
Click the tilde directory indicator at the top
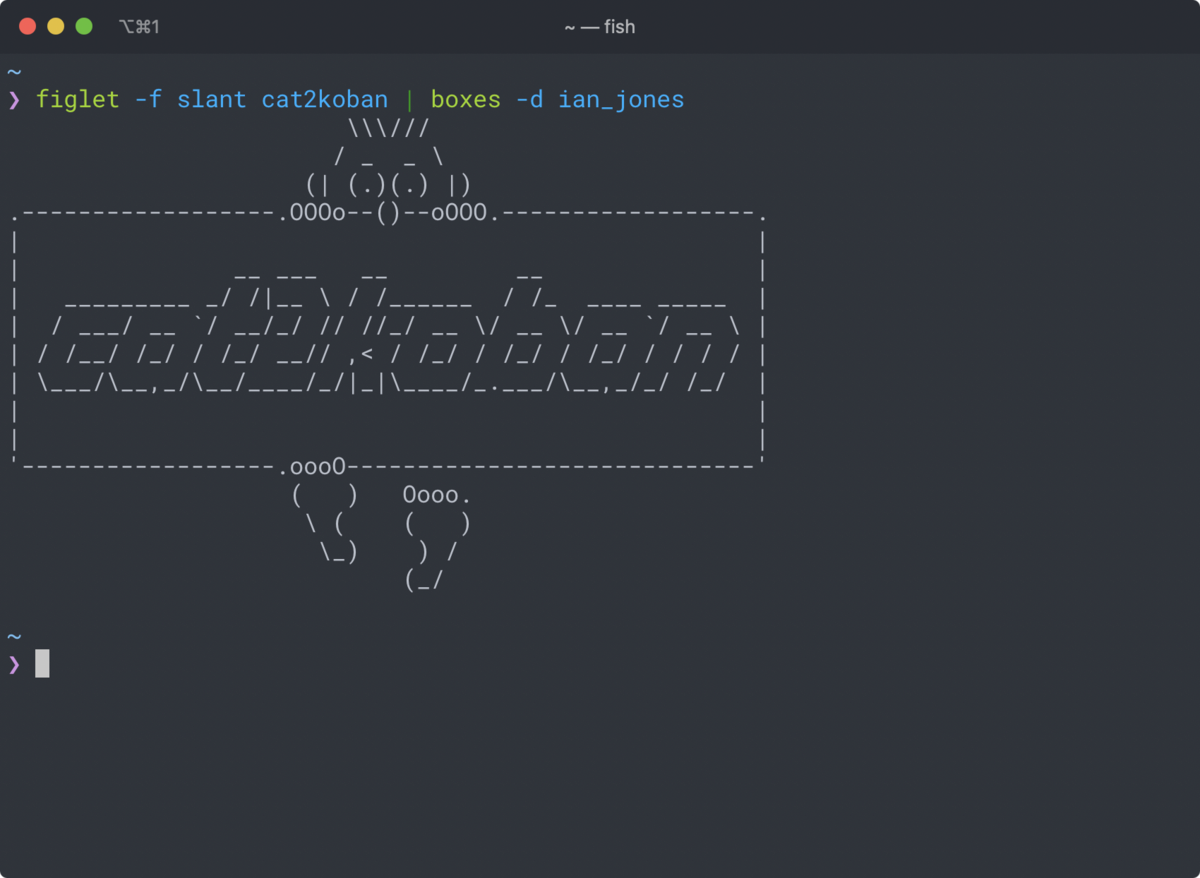point(14,72)
